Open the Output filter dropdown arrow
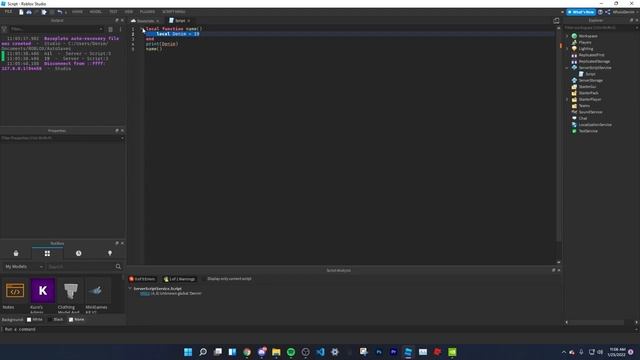The height and width of the screenshot is (360, 640). [x=101, y=29]
